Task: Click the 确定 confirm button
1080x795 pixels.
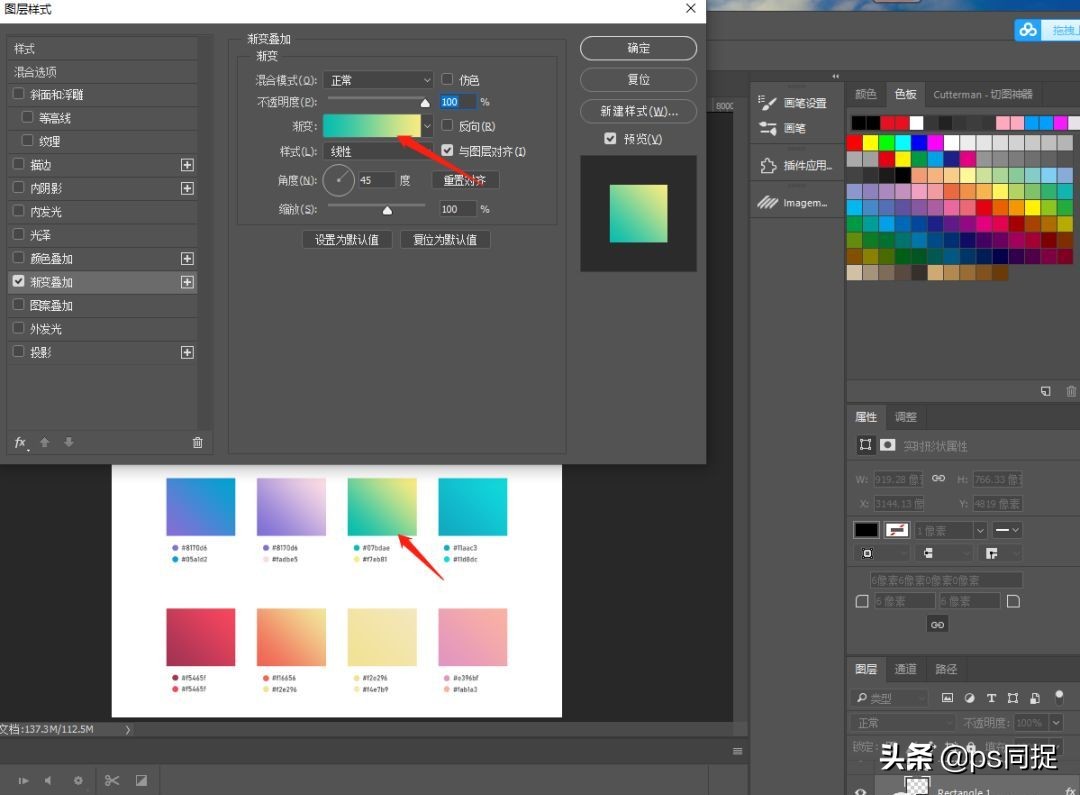Action: pyautogui.click(x=638, y=48)
